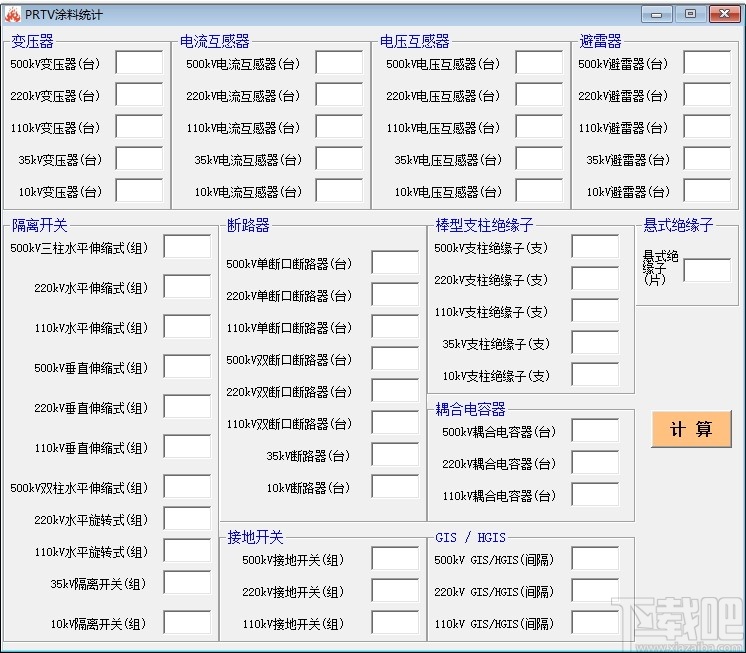Close the PRTV涂料统计 window

pyautogui.click(x=725, y=14)
